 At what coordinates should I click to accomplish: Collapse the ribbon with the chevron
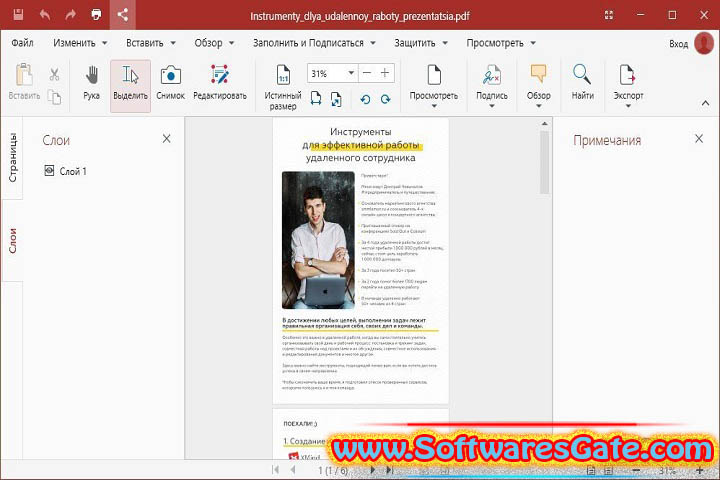[x=705, y=103]
